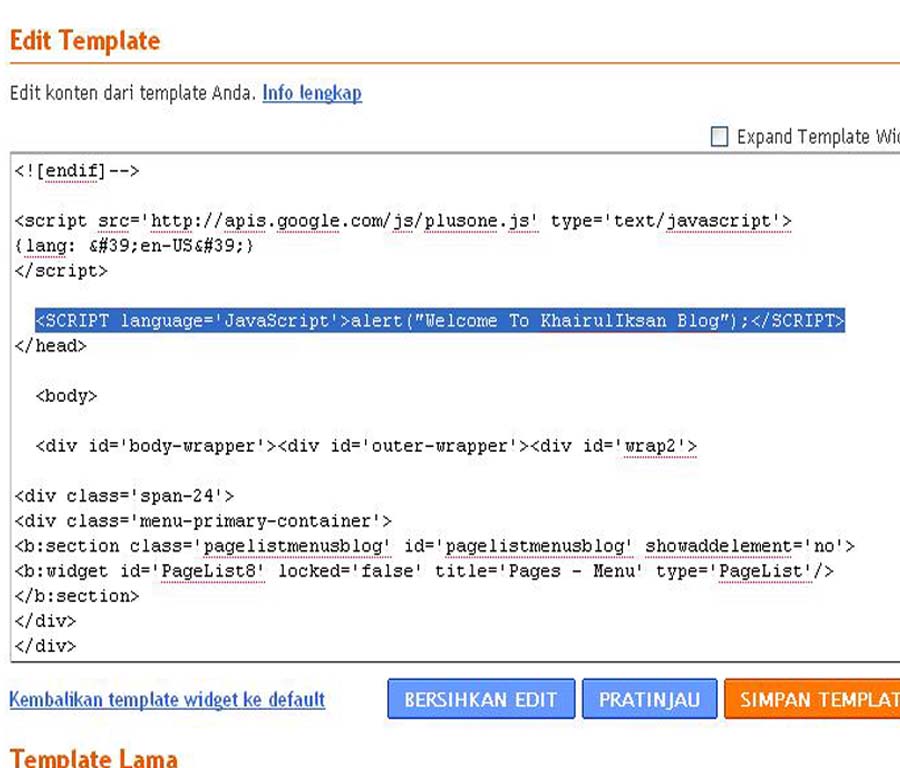Click the </b:section> closing line
The image size is (900, 768).
pyautogui.click(x=77, y=596)
